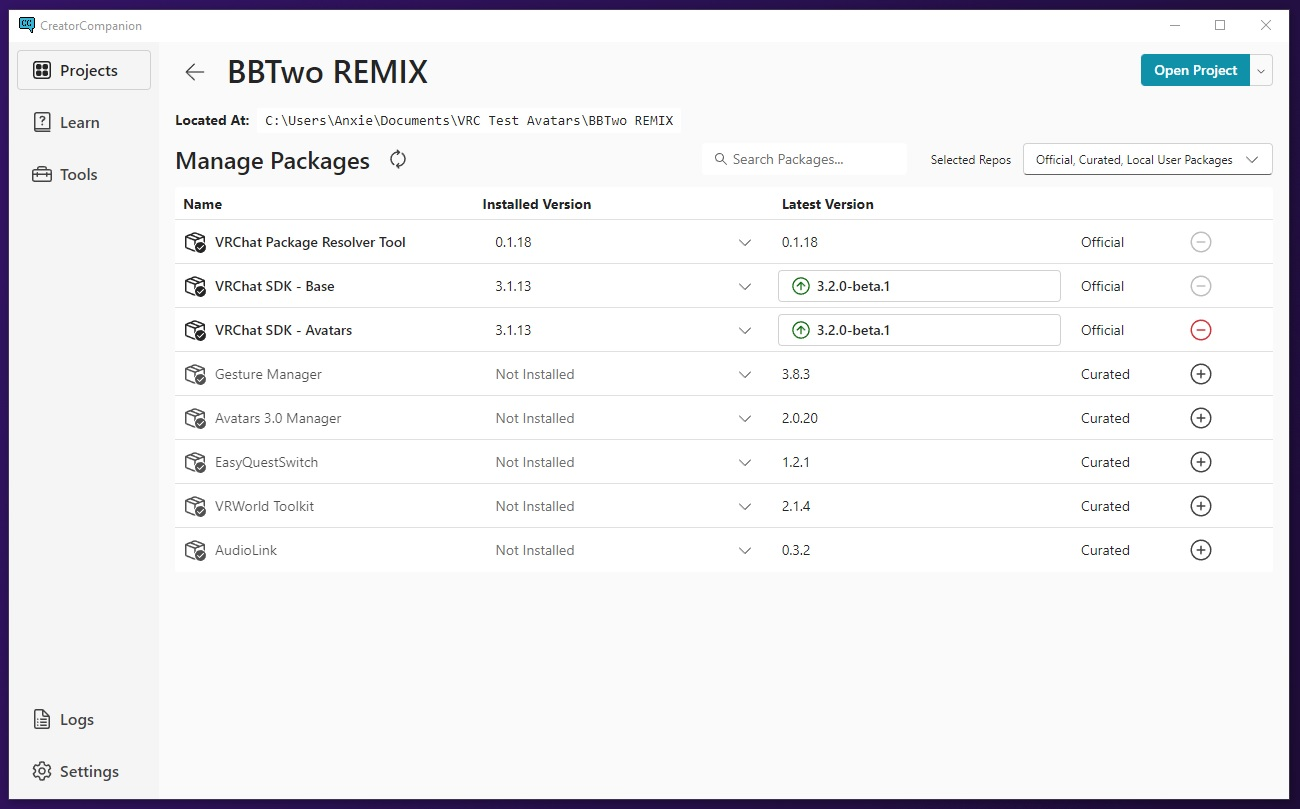Expand version dropdown for VRChat SDK - Avatars
The image size is (1300, 809).
[744, 330]
